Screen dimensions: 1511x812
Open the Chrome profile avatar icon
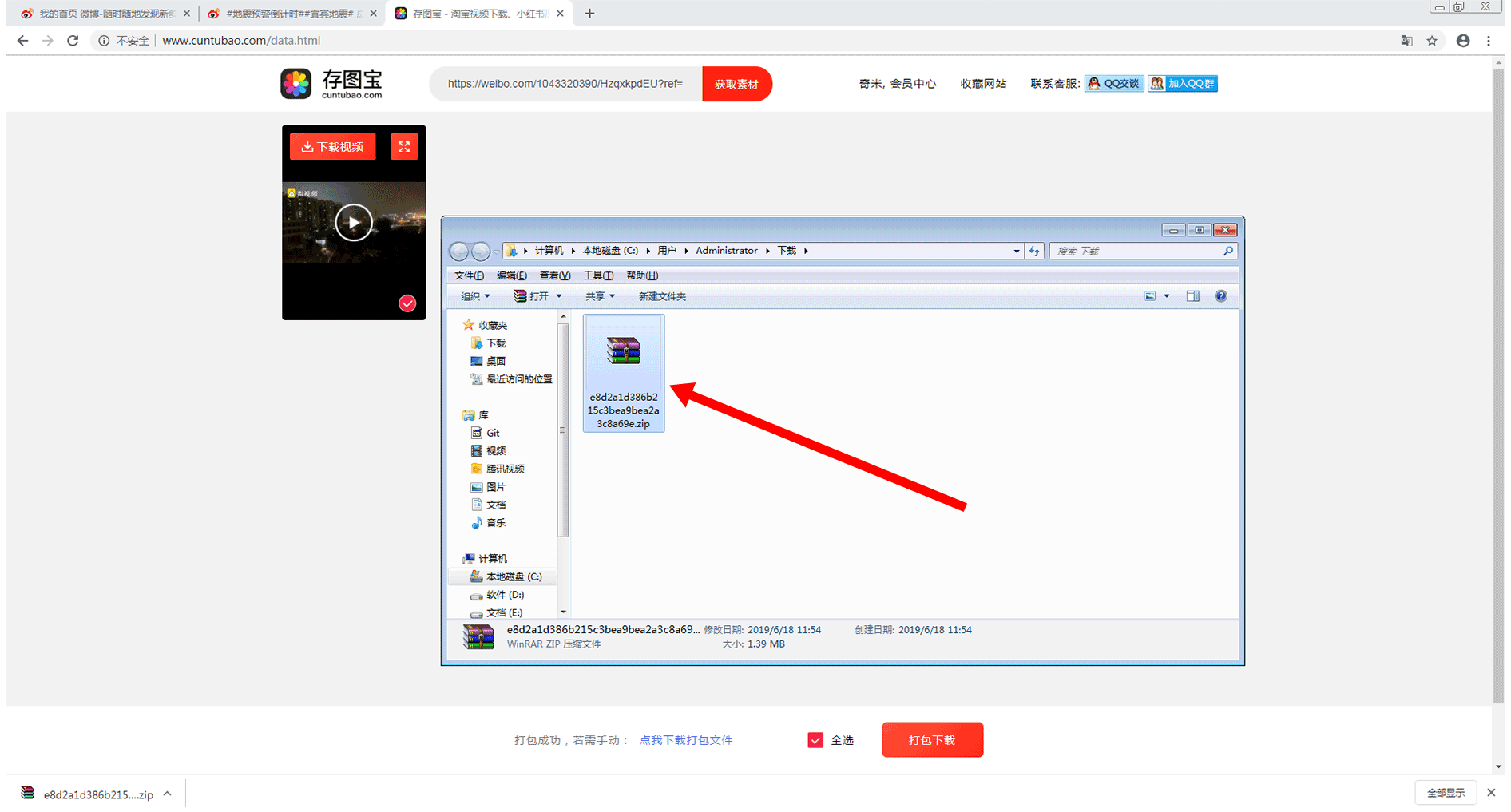[1463, 41]
